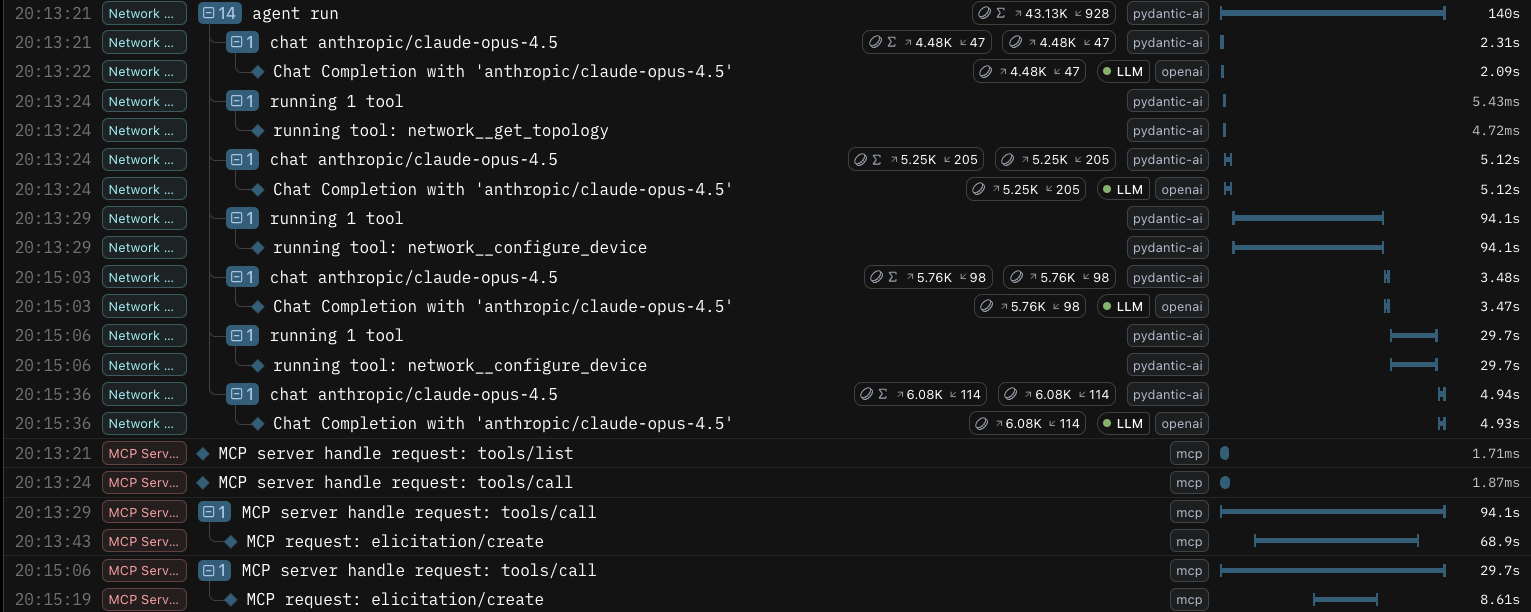Click the 1.87ms duration value
This screenshot has height=612, width=1531.
[1496, 482]
